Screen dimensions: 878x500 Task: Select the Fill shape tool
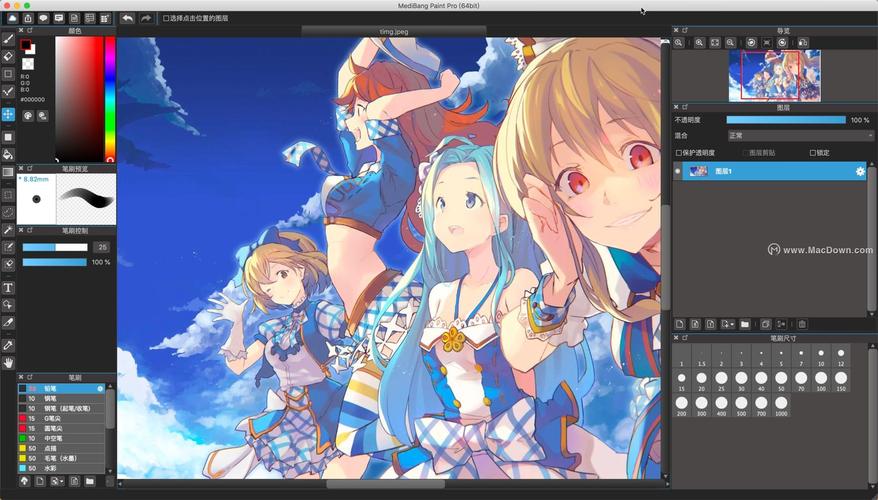pos(8,137)
